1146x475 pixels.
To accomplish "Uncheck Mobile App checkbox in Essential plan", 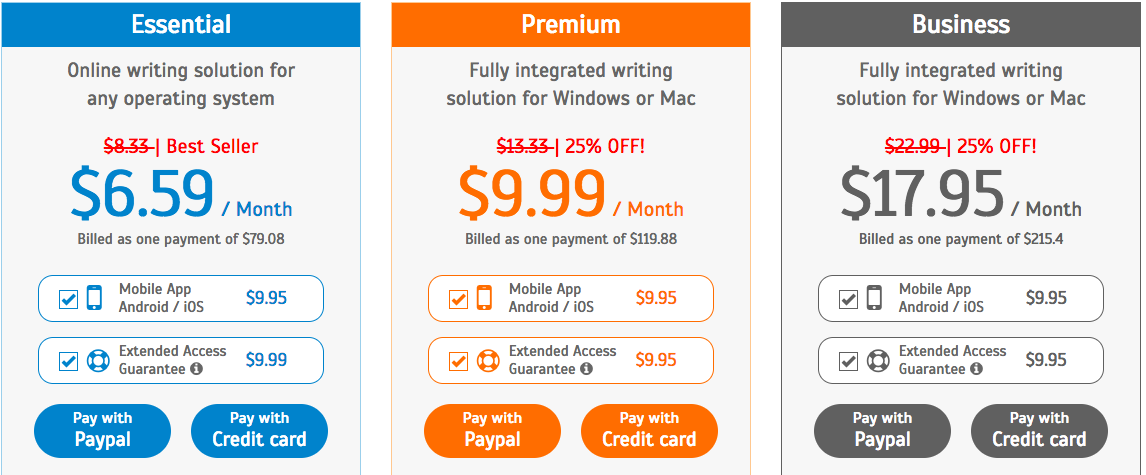I will (x=68, y=299).
